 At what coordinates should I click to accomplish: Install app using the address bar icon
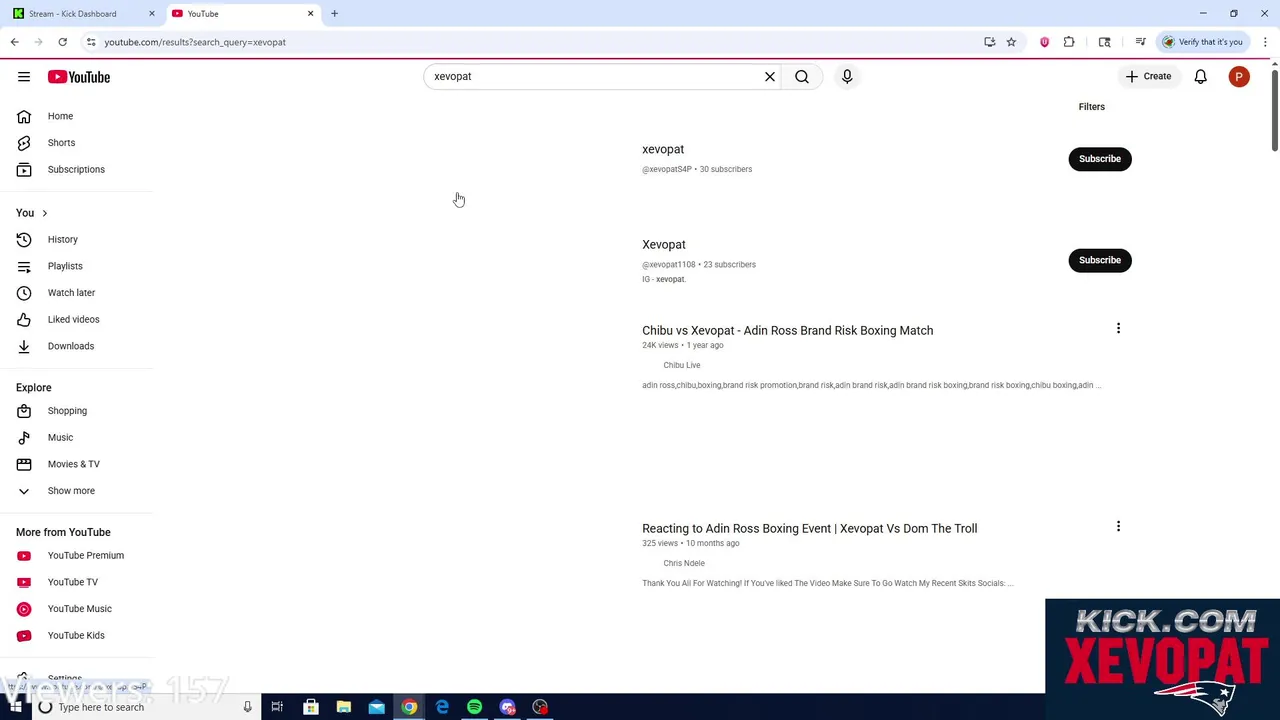click(989, 42)
